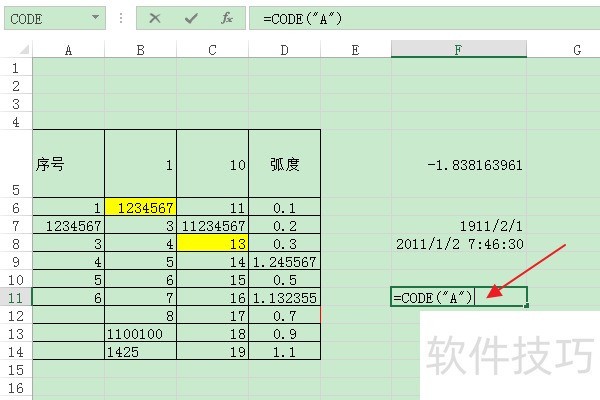Screen dimensions: 600x400
Task: Select column A header
Action: pos(68,50)
